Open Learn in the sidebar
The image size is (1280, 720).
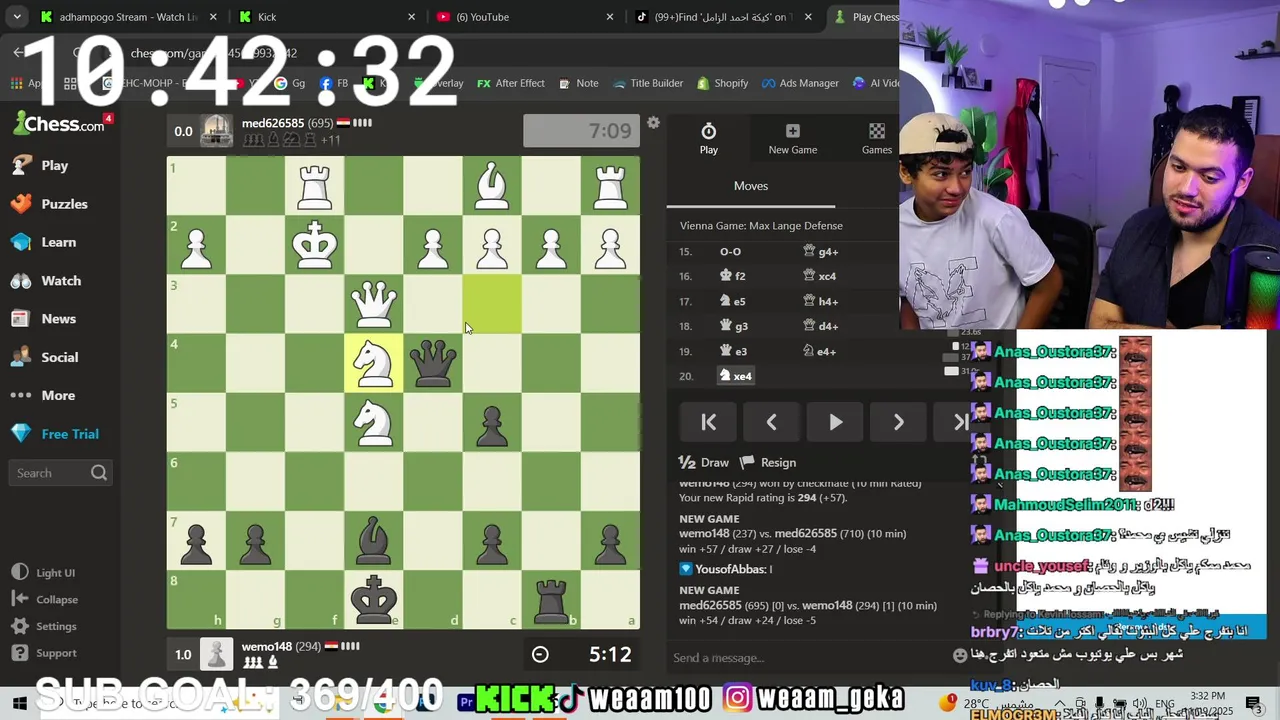(x=44, y=242)
